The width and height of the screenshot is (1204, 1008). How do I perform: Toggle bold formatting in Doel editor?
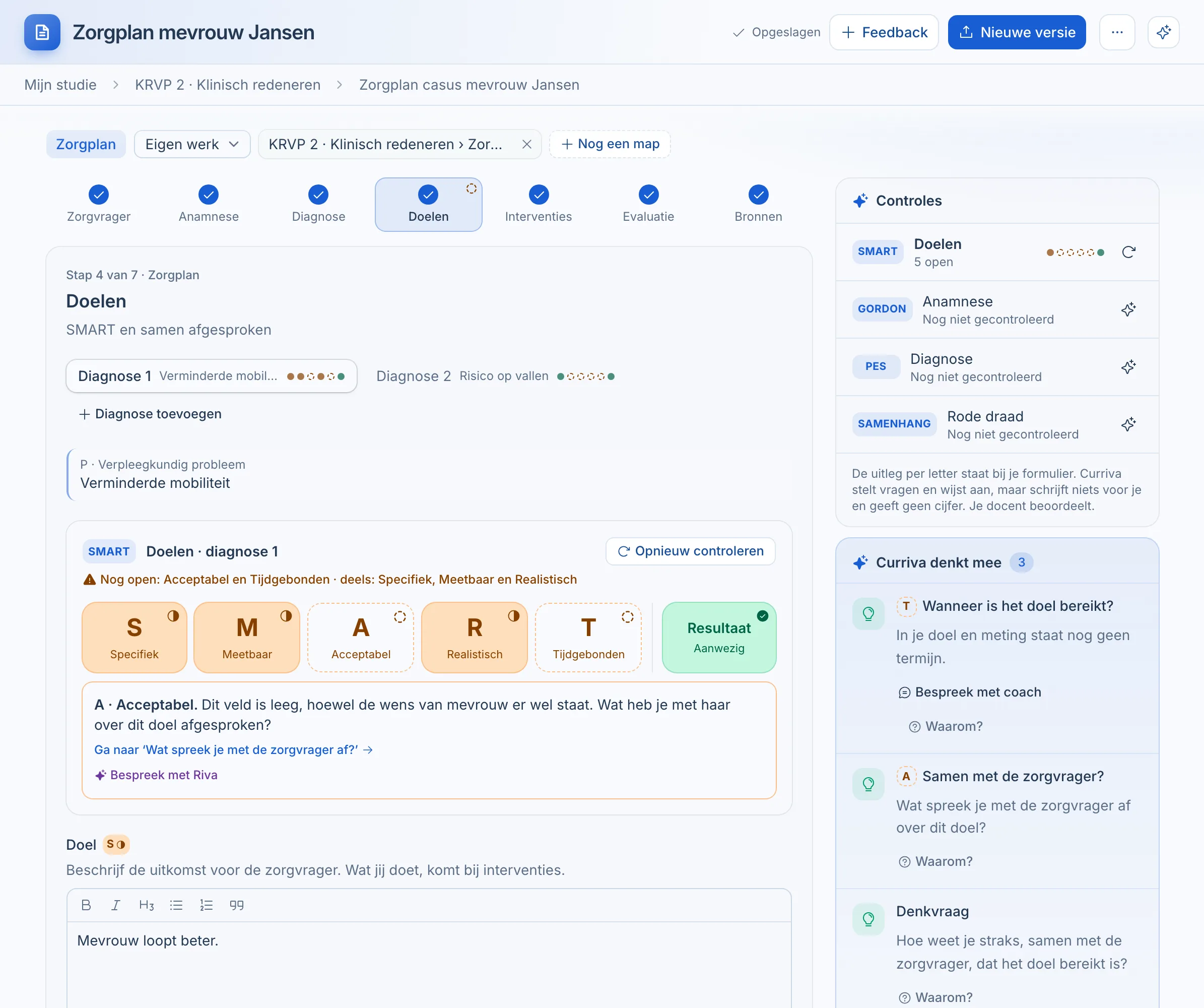point(86,905)
